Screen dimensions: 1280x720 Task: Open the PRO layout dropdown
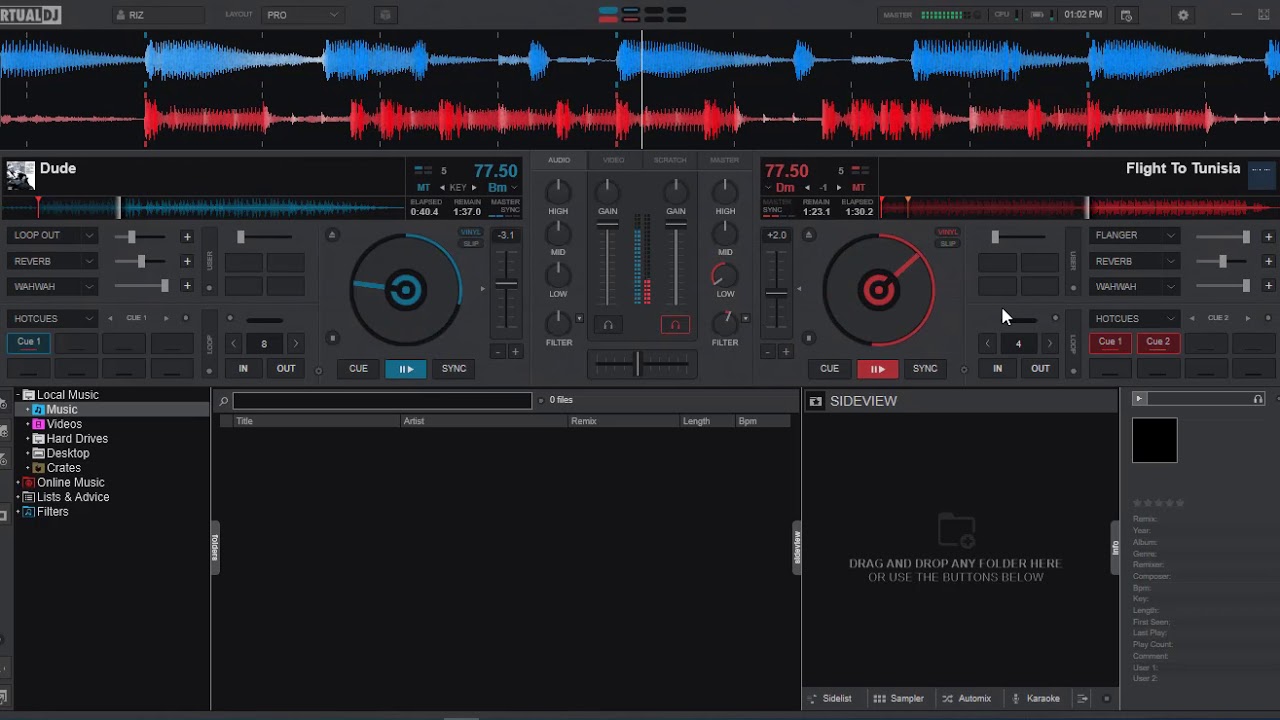click(302, 15)
